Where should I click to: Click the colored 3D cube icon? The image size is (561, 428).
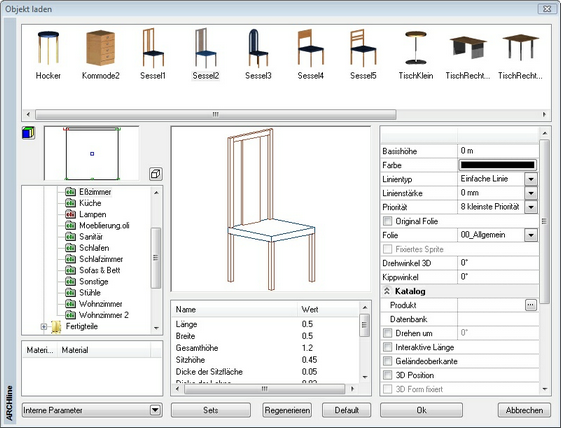pos(28,133)
